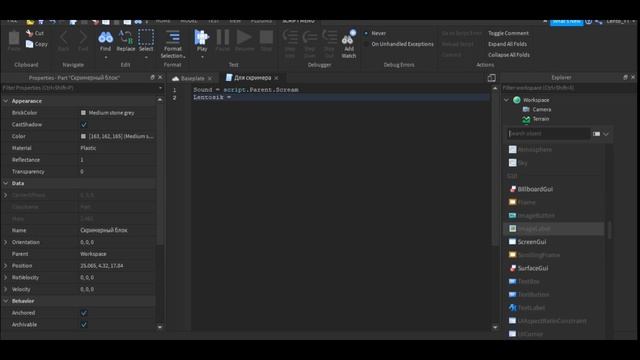Choose TextBox from the insert list

click(529, 281)
